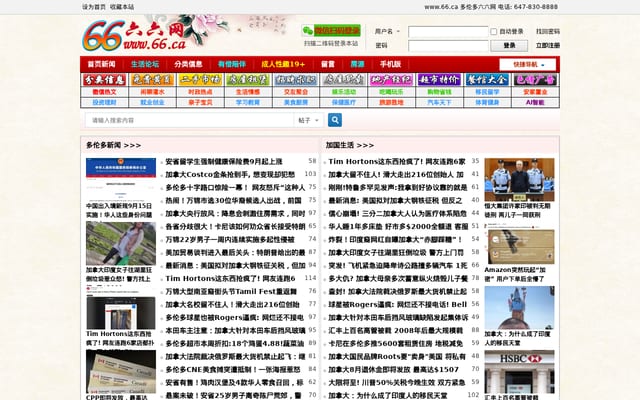Open the 用户名 login type dropdown
The width and height of the screenshot is (640, 400).
click(x=387, y=31)
